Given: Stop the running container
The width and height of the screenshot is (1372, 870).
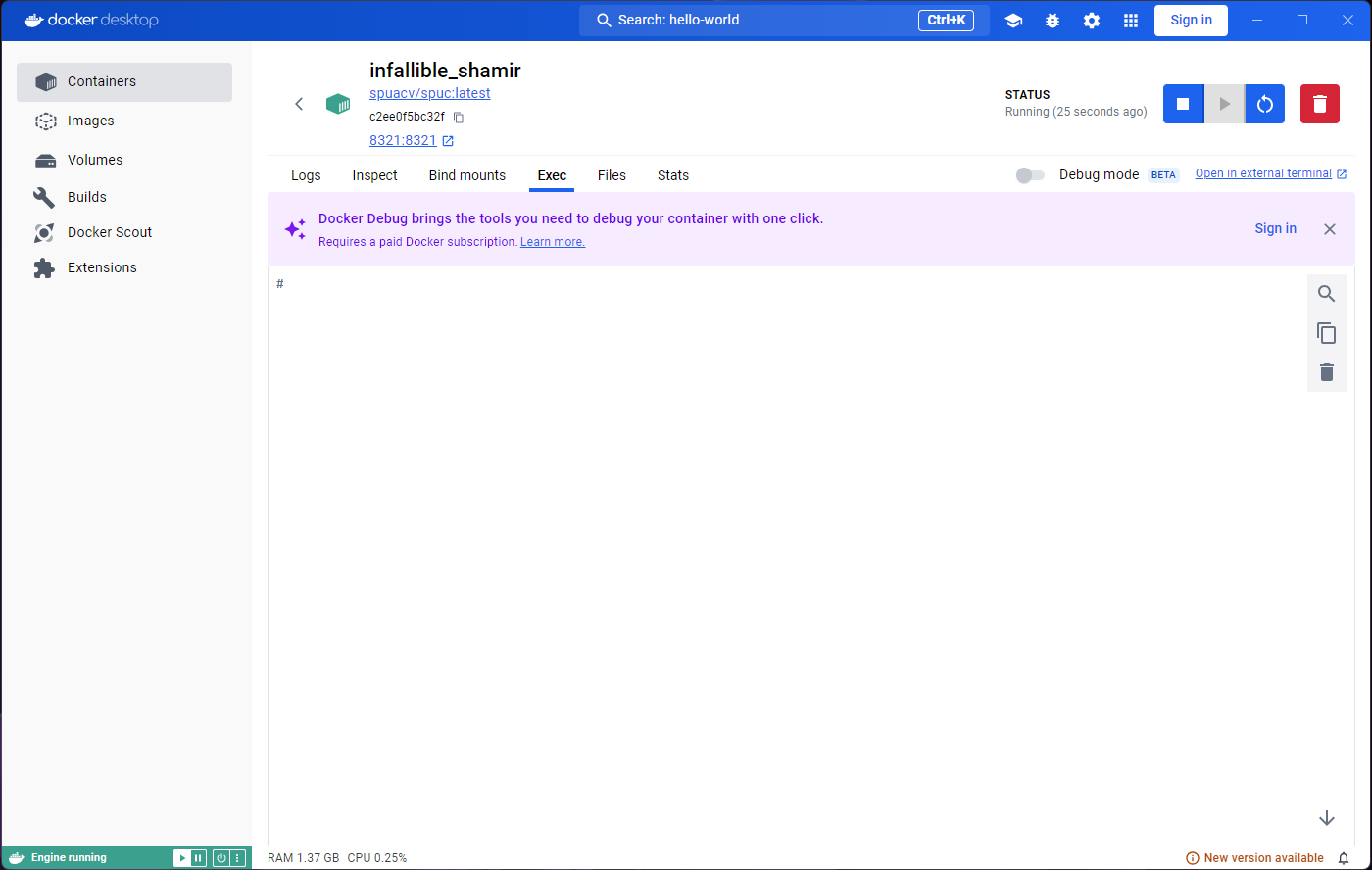Looking at the screenshot, I should coord(1183,104).
